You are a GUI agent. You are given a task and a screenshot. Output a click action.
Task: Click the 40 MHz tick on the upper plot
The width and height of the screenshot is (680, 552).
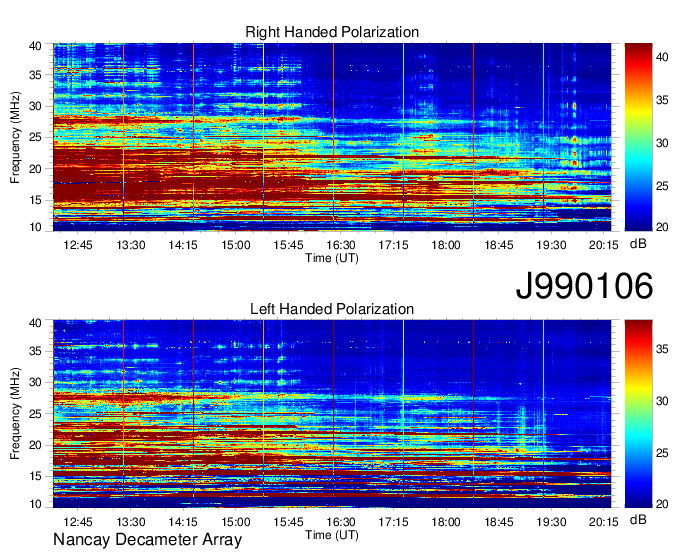coord(35,46)
